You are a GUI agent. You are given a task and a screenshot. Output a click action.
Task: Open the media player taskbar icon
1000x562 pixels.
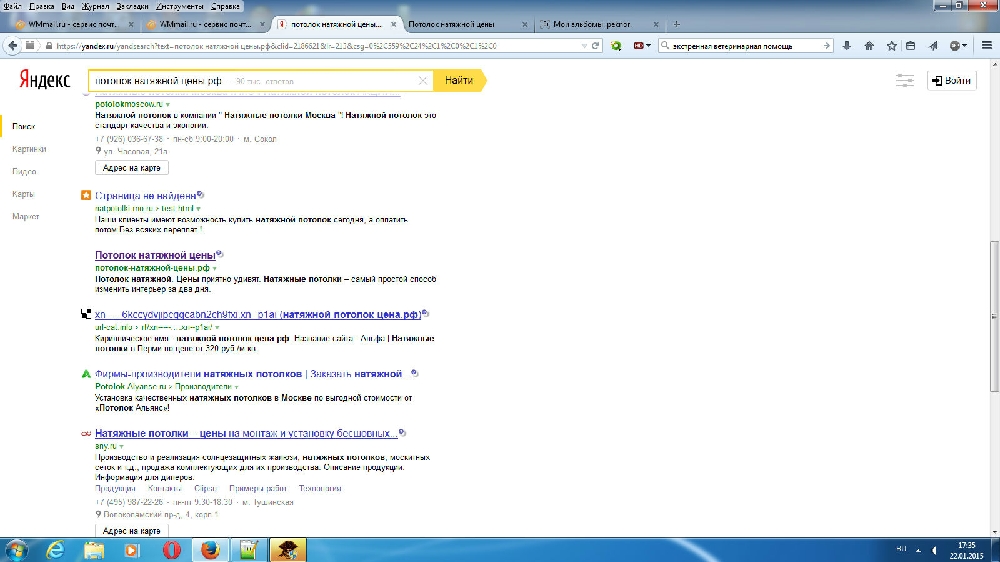(132, 550)
